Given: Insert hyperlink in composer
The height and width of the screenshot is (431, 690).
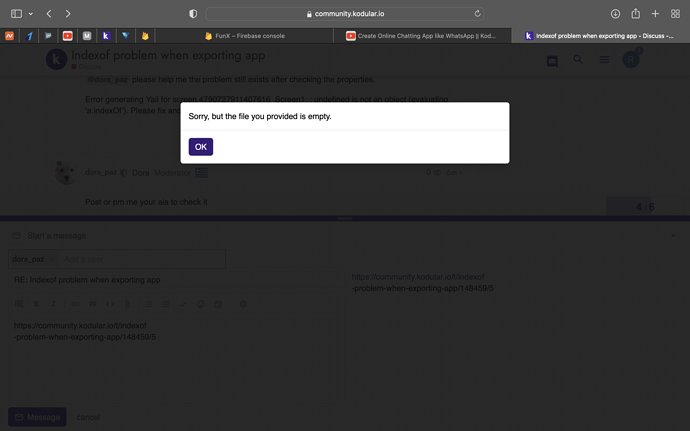Looking at the screenshot, I should (75, 304).
